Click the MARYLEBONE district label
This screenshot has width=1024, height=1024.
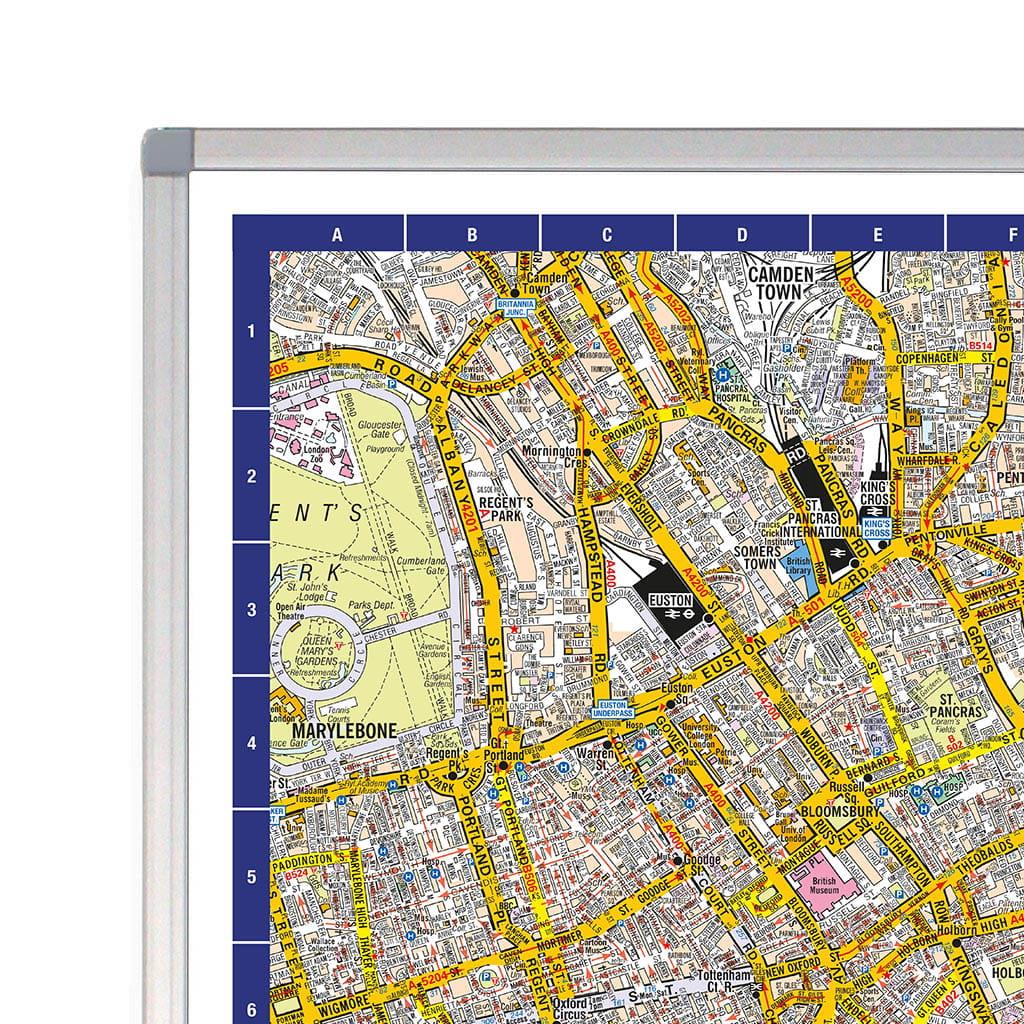coord(344,730)
